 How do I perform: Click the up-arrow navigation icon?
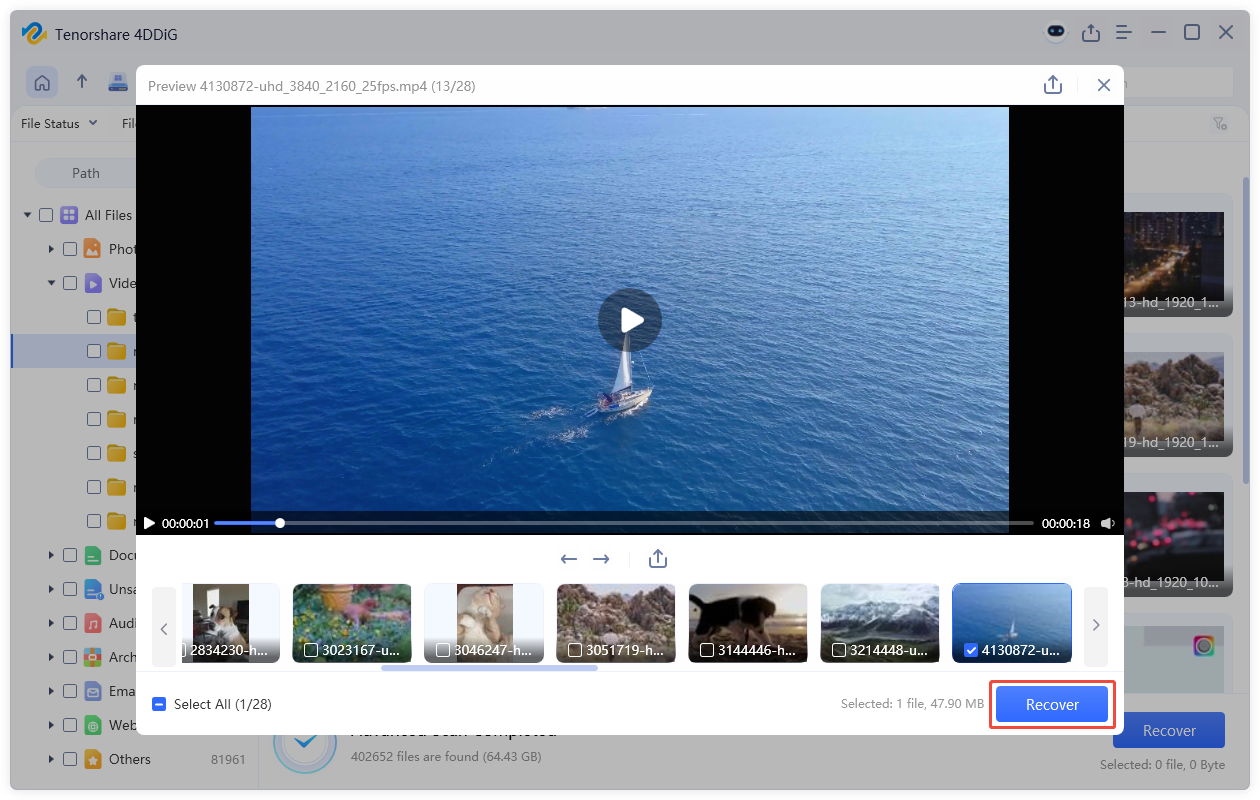click(82, 82)
